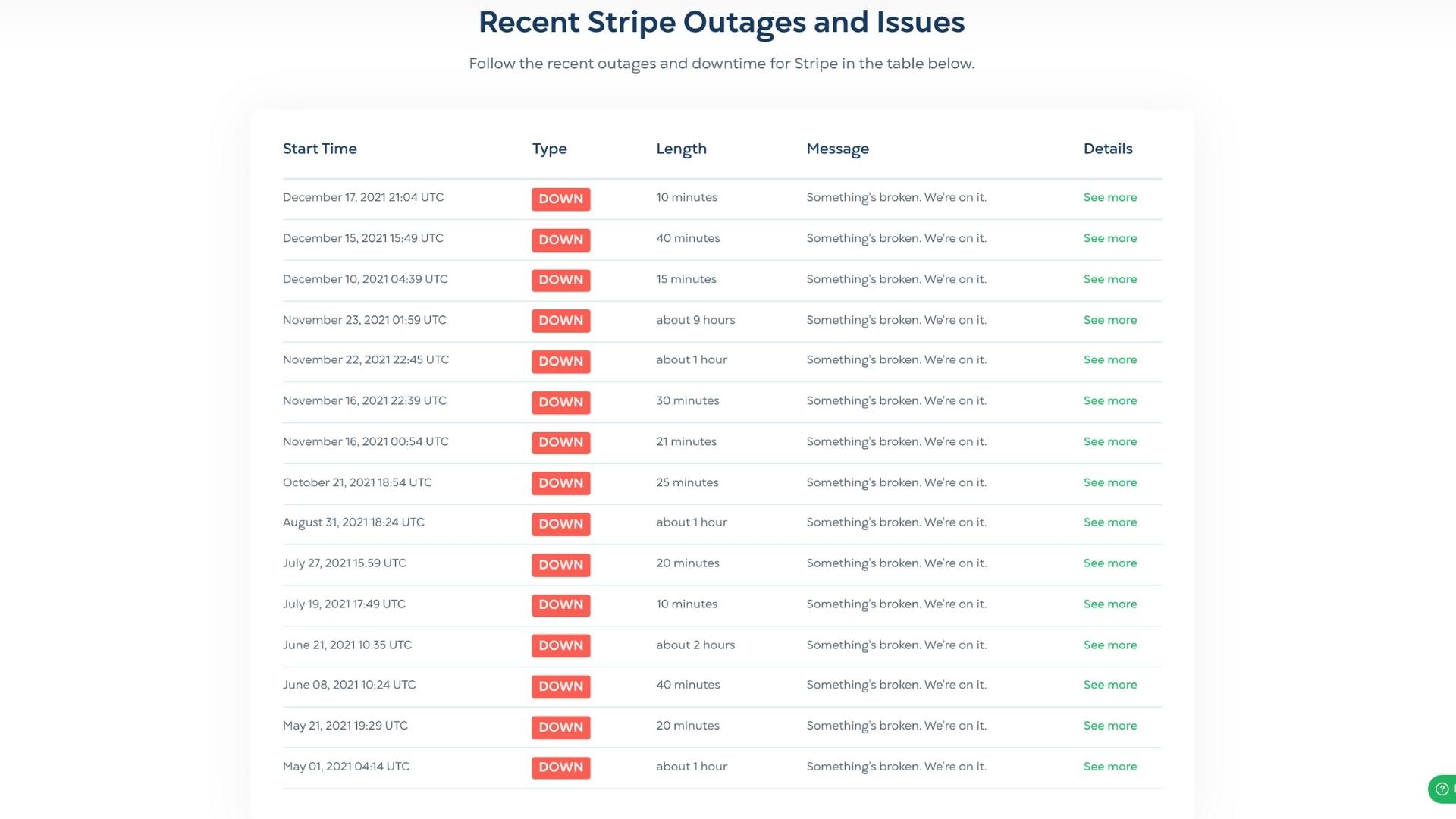Select text 'December 17, 2021 21:04 UTC'
This screenshot has width=1456, height=819.
point(363,197)
